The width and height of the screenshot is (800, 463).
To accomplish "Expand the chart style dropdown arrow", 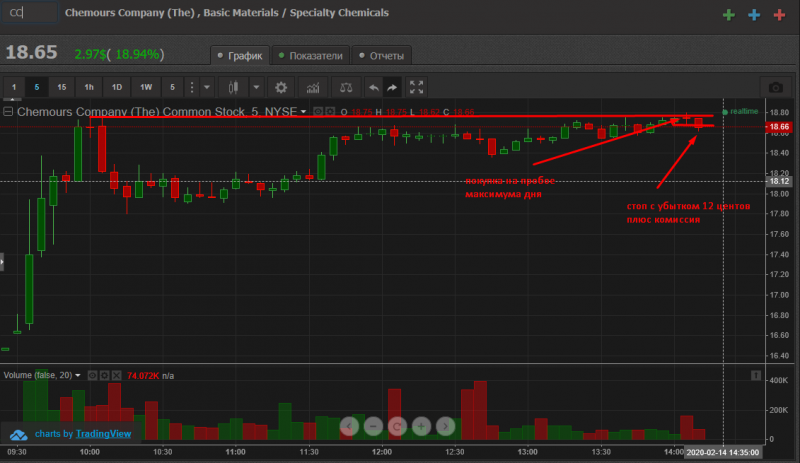I will click(x=257, y=87).
